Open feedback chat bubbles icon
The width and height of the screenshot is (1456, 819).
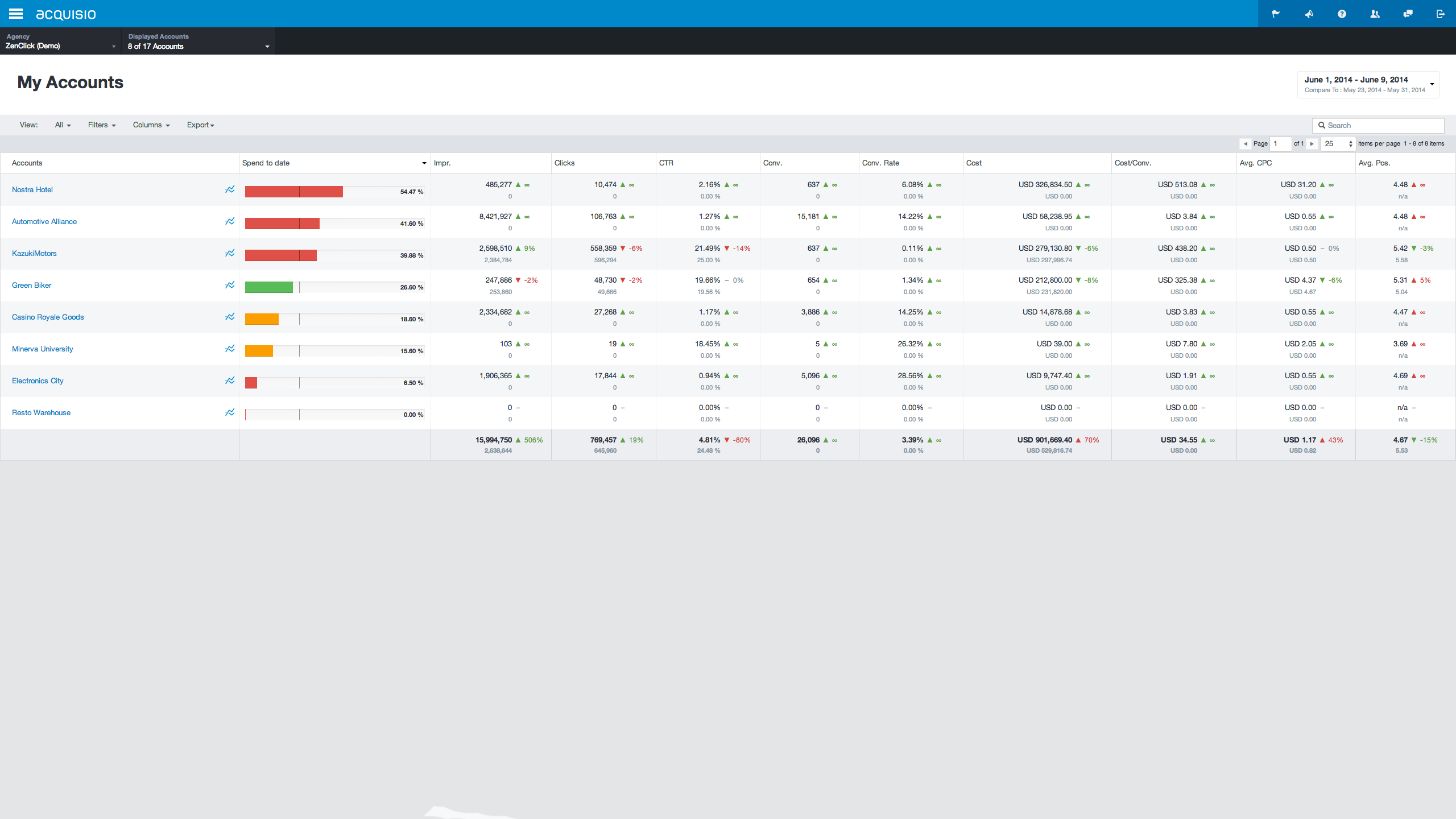tap(1408, 13)
